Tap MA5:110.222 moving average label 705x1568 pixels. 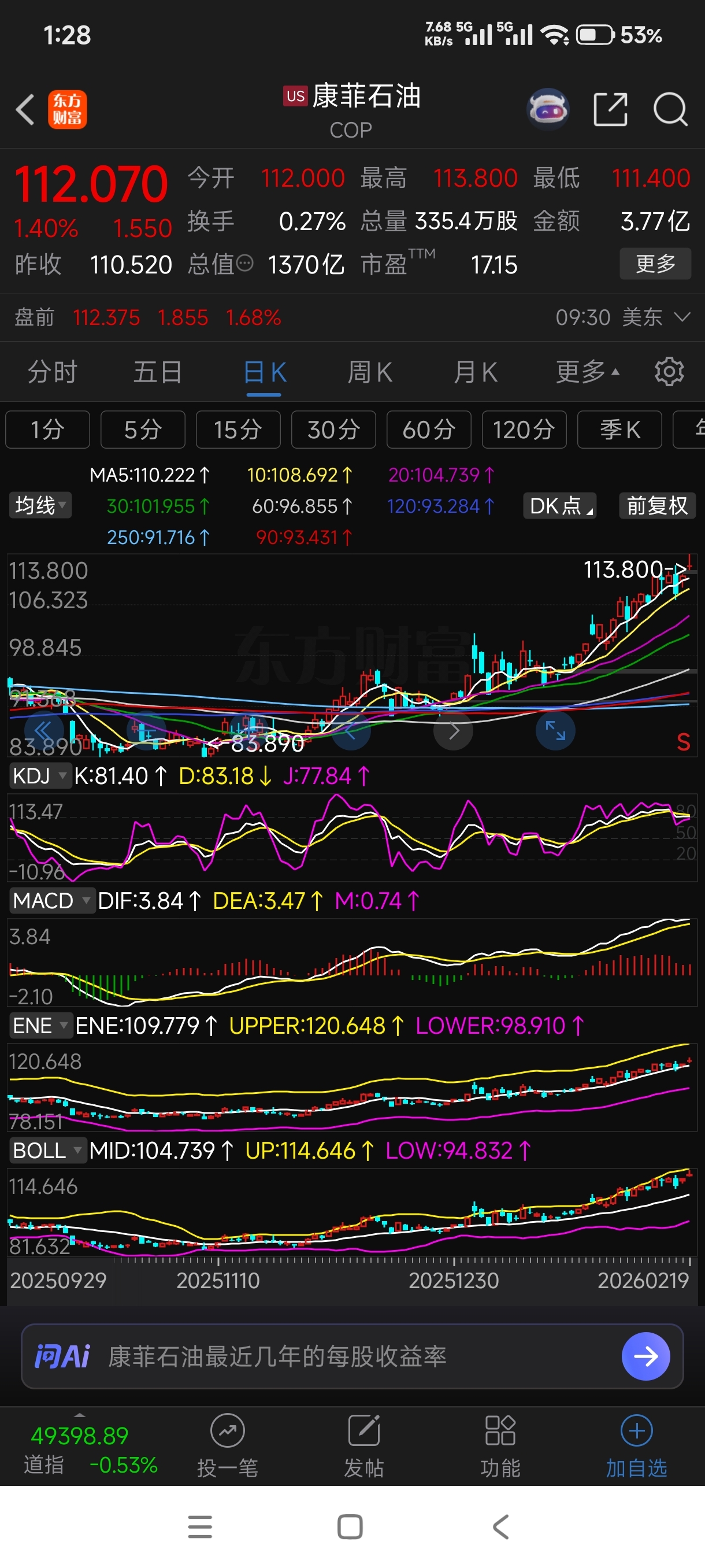tap(150, 474)
